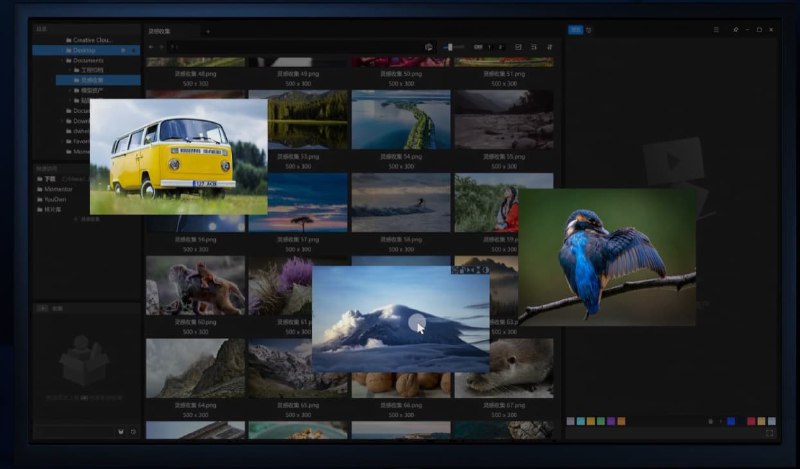
Task: Select option 2 in the toolbar toggle group
Action: [x=500, y=47]
